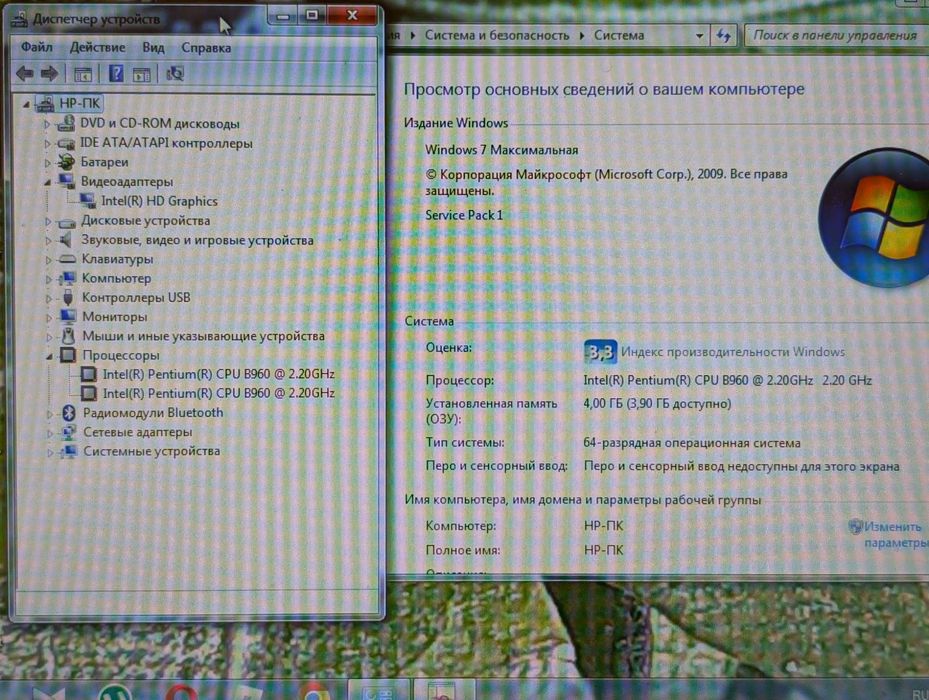Toggle the show/hide console tree toolbar icon
The height and width of the screenshot is (700, 929).
pyautogui.click(x=82, y=74)
